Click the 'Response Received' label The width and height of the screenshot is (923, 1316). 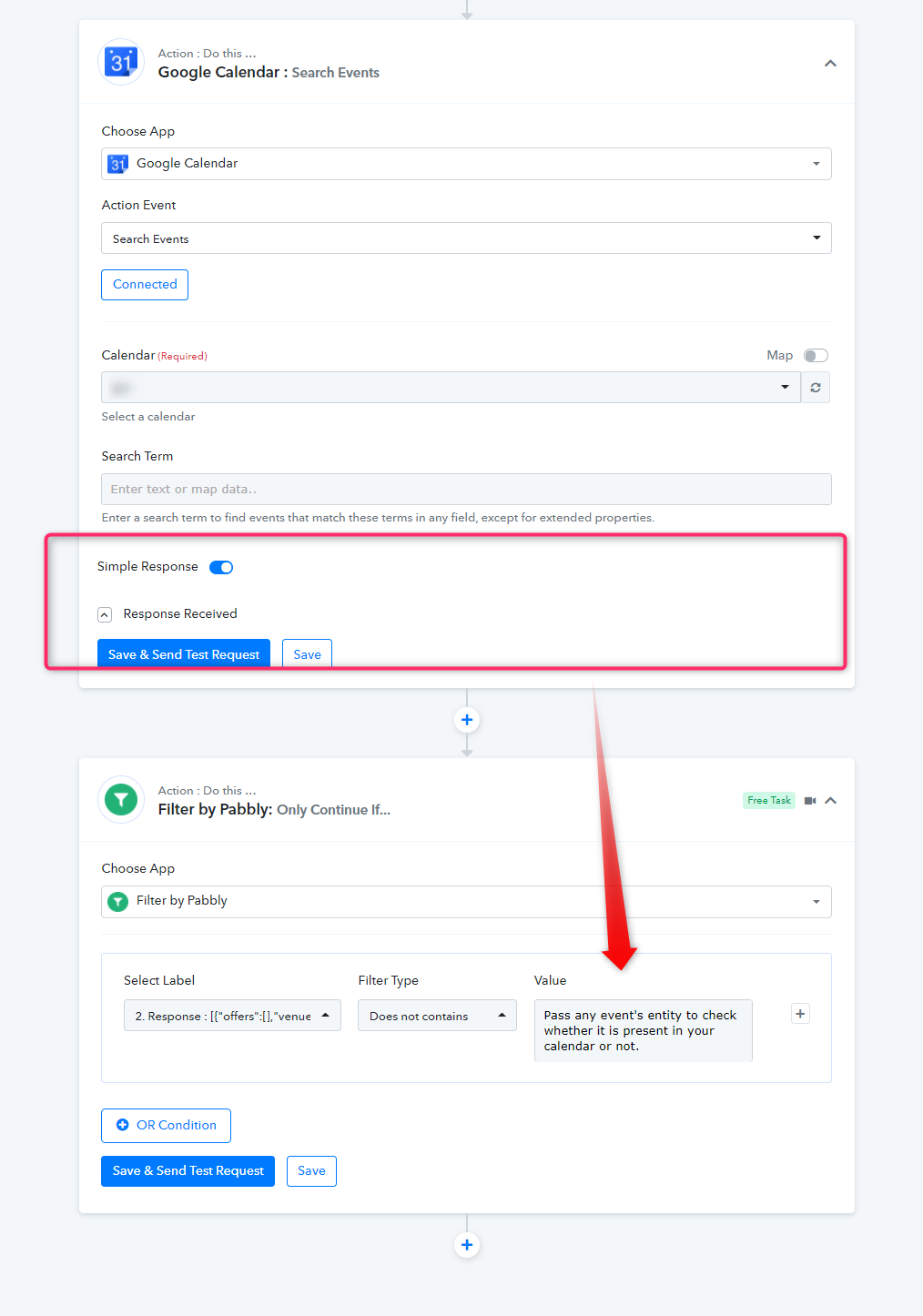[x=180, y=614]
